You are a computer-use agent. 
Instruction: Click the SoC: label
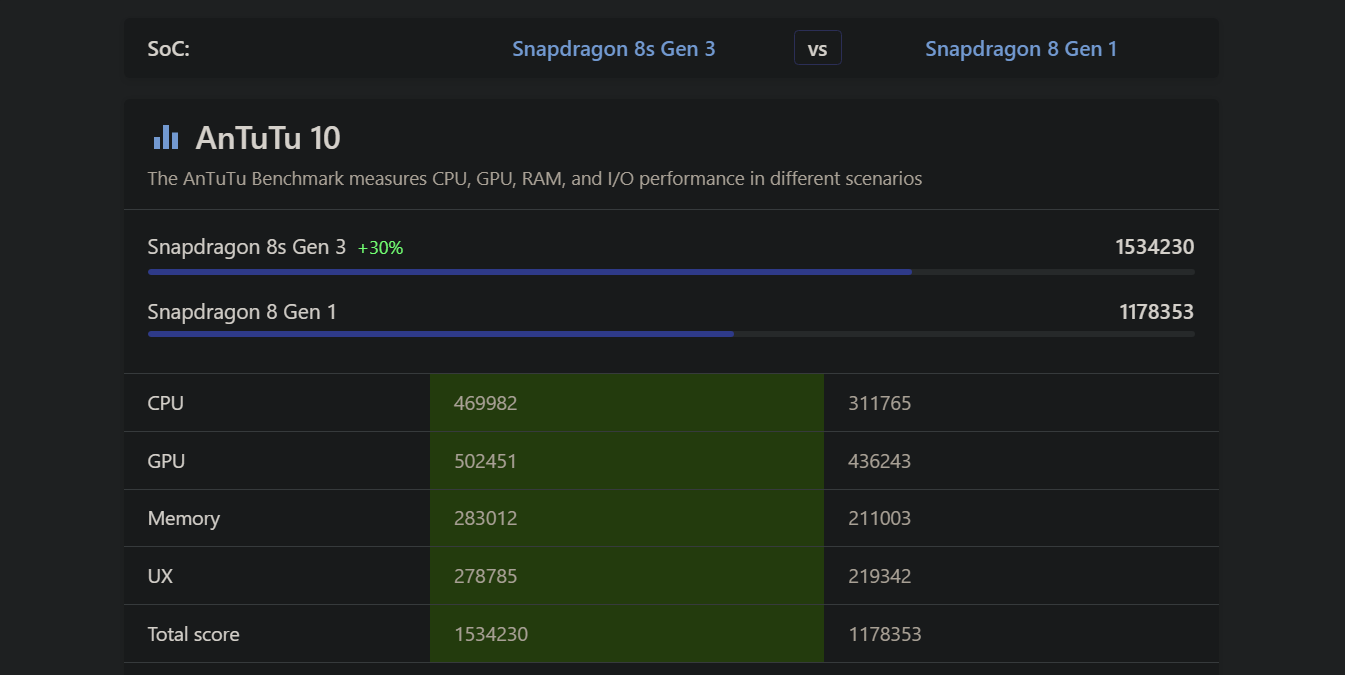coord(169,48)
